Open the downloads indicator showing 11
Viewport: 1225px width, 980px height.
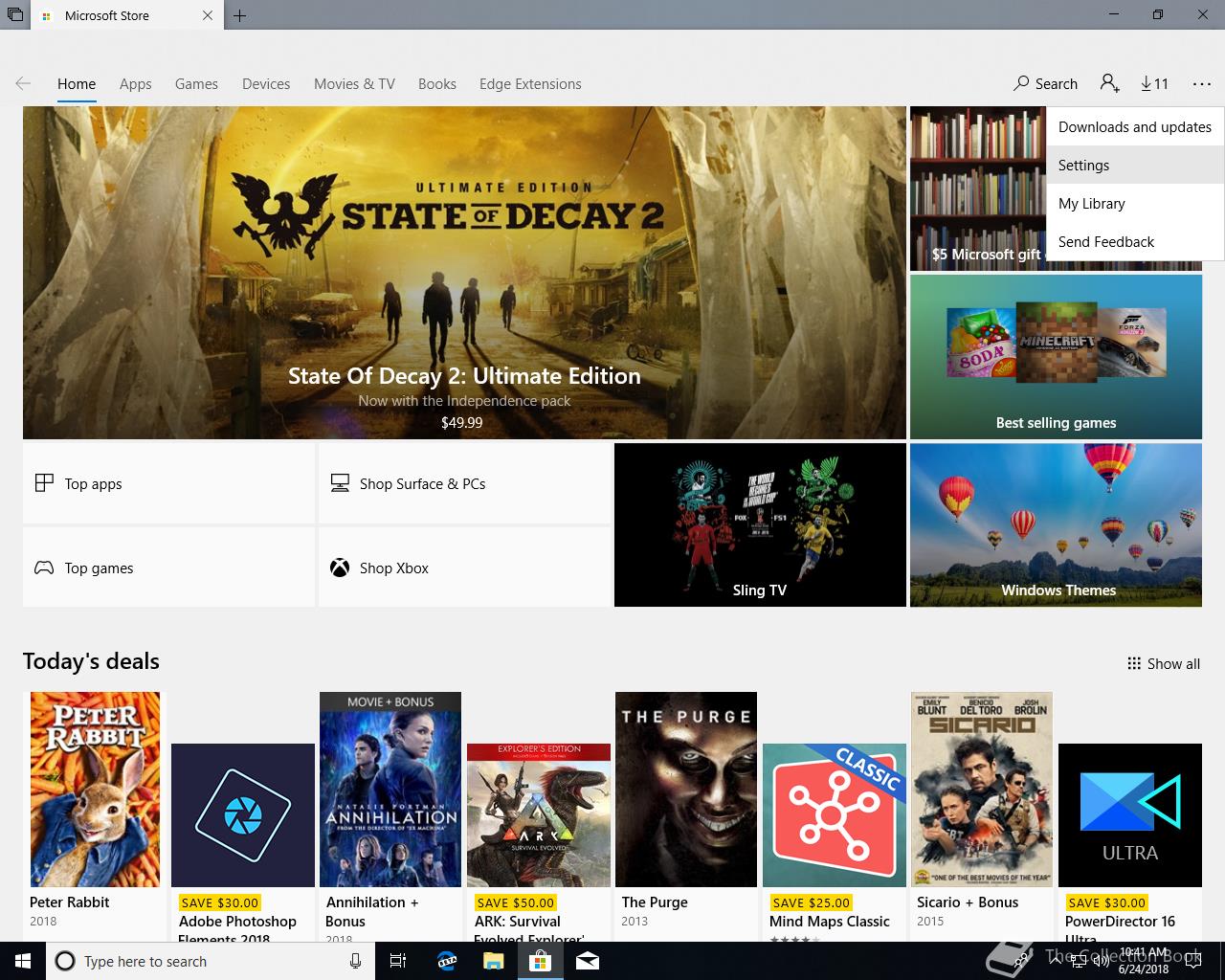(1155, 84)
